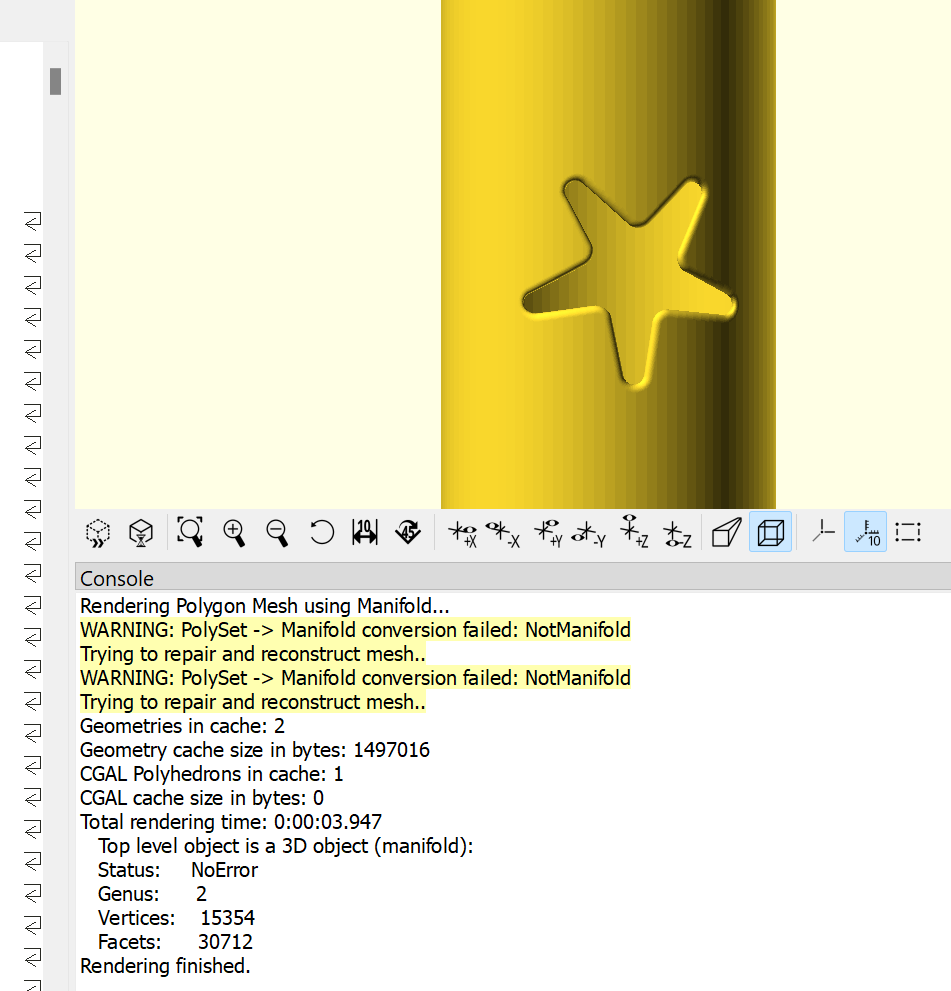
Task: Toggle the show axes button
Action: 822,532
